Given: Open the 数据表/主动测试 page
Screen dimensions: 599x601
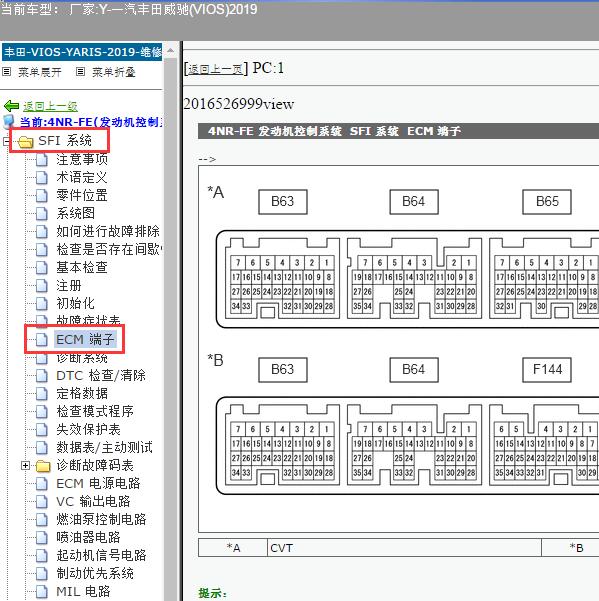Looking at the screenshot, I should [104, 447].
